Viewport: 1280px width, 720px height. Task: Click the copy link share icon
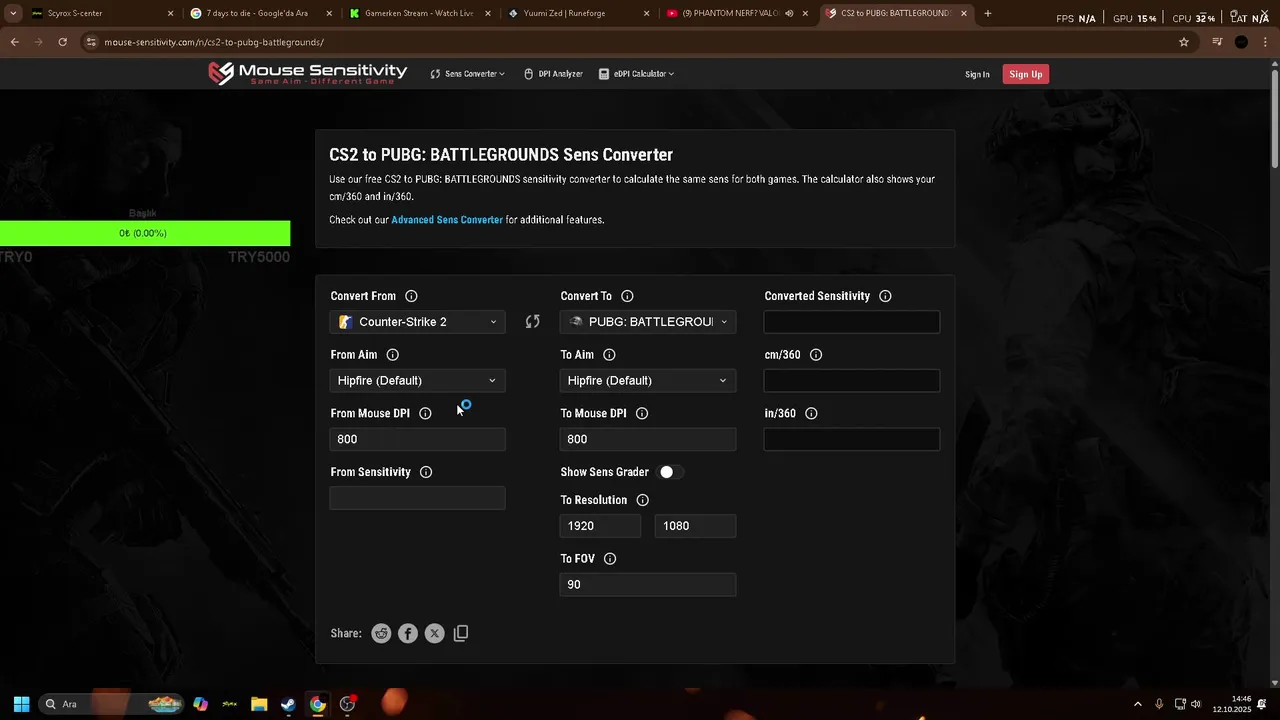(461, 633)
